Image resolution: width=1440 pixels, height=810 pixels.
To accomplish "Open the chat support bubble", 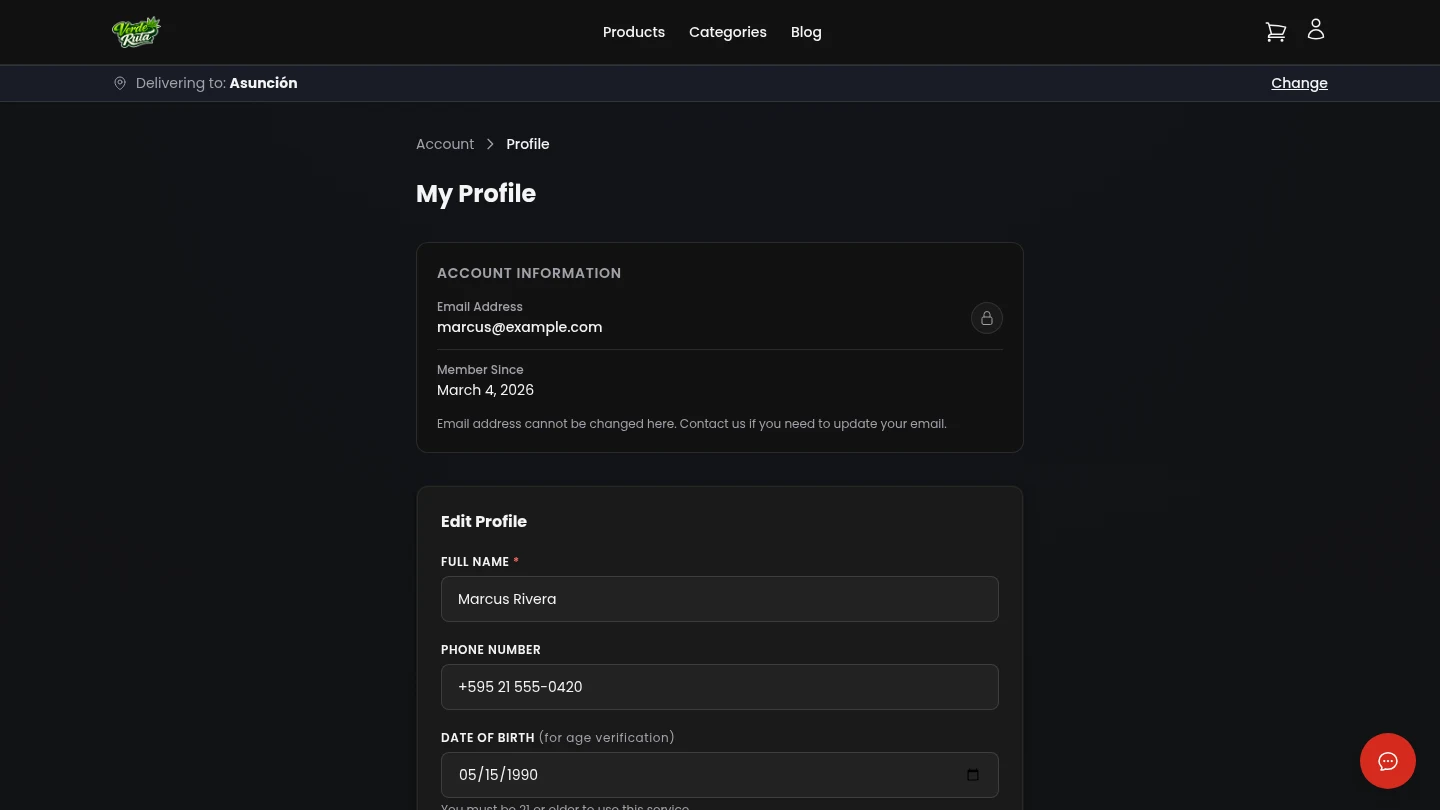I will (1388, 761).
